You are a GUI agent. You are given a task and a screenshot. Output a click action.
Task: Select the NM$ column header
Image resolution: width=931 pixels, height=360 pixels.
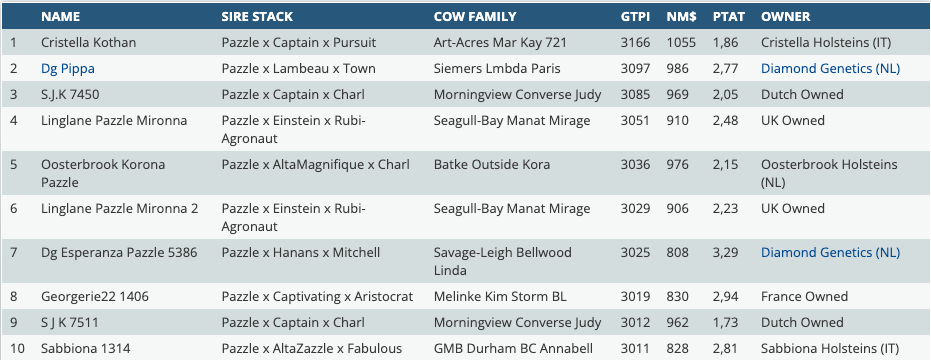[x=682, y=17]
